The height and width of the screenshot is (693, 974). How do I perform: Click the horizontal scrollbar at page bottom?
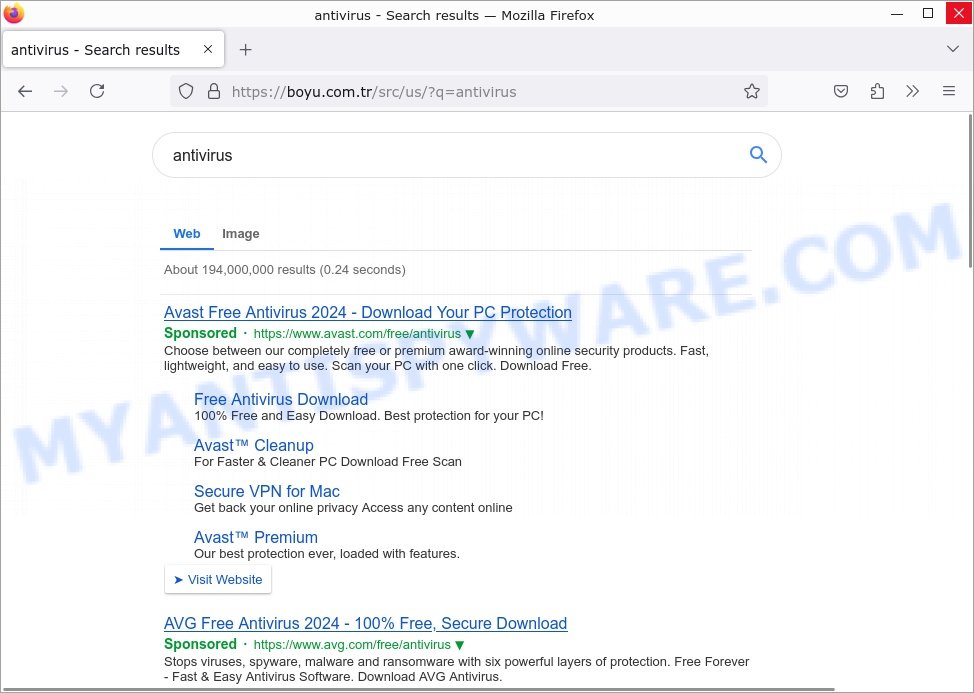click(417, 689)
